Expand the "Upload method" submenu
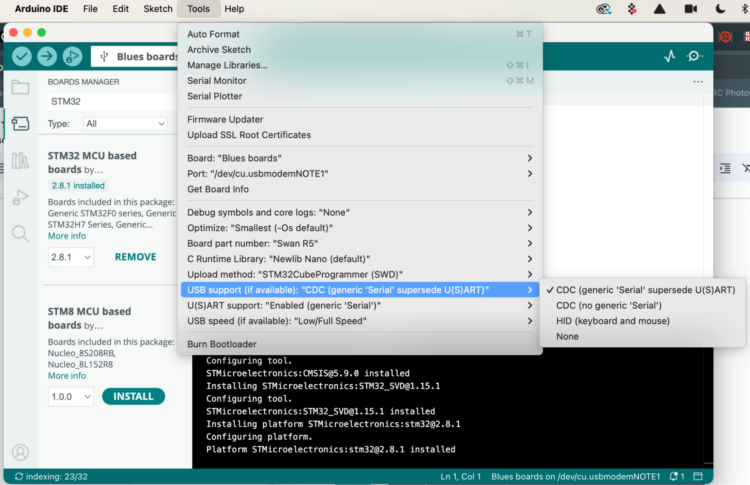 360,274
